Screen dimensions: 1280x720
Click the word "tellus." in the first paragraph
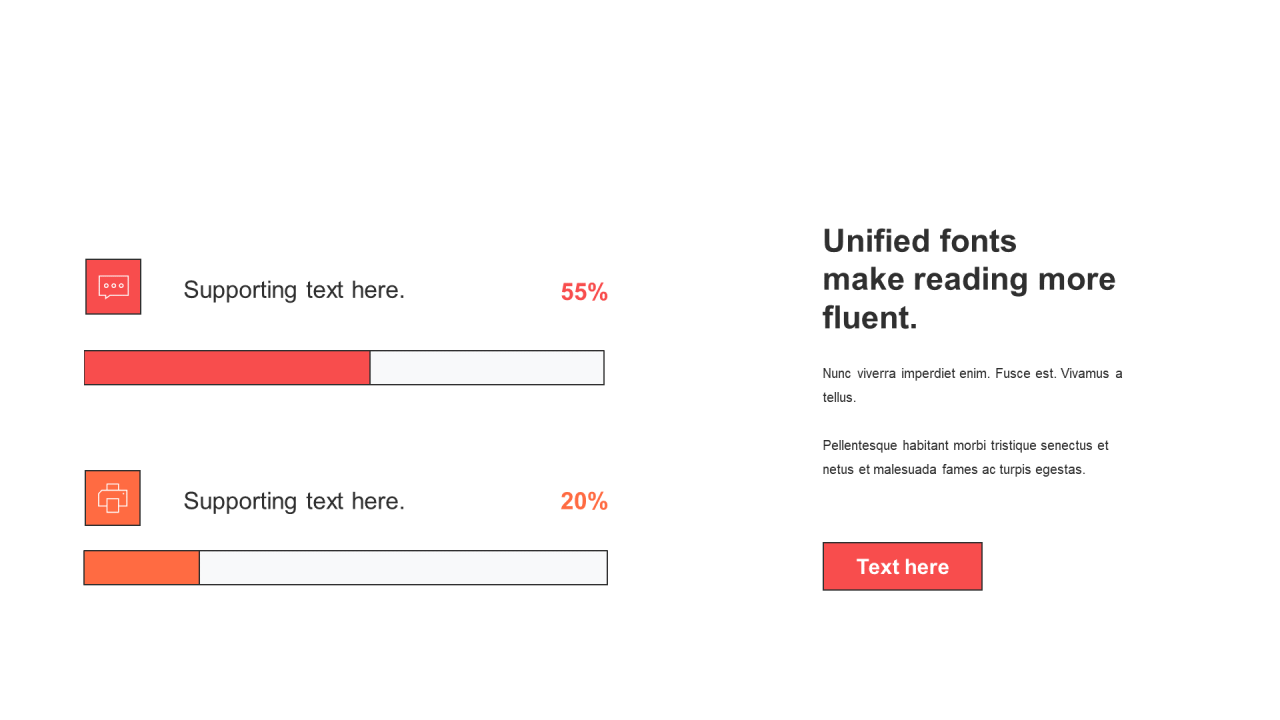pos(839,398)
